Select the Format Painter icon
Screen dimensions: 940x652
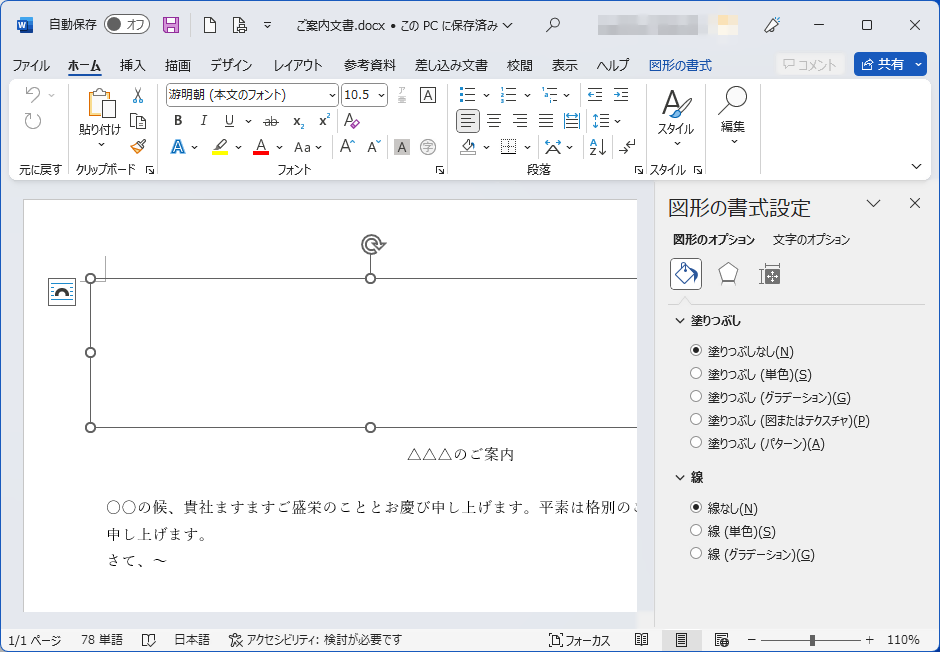137,147
